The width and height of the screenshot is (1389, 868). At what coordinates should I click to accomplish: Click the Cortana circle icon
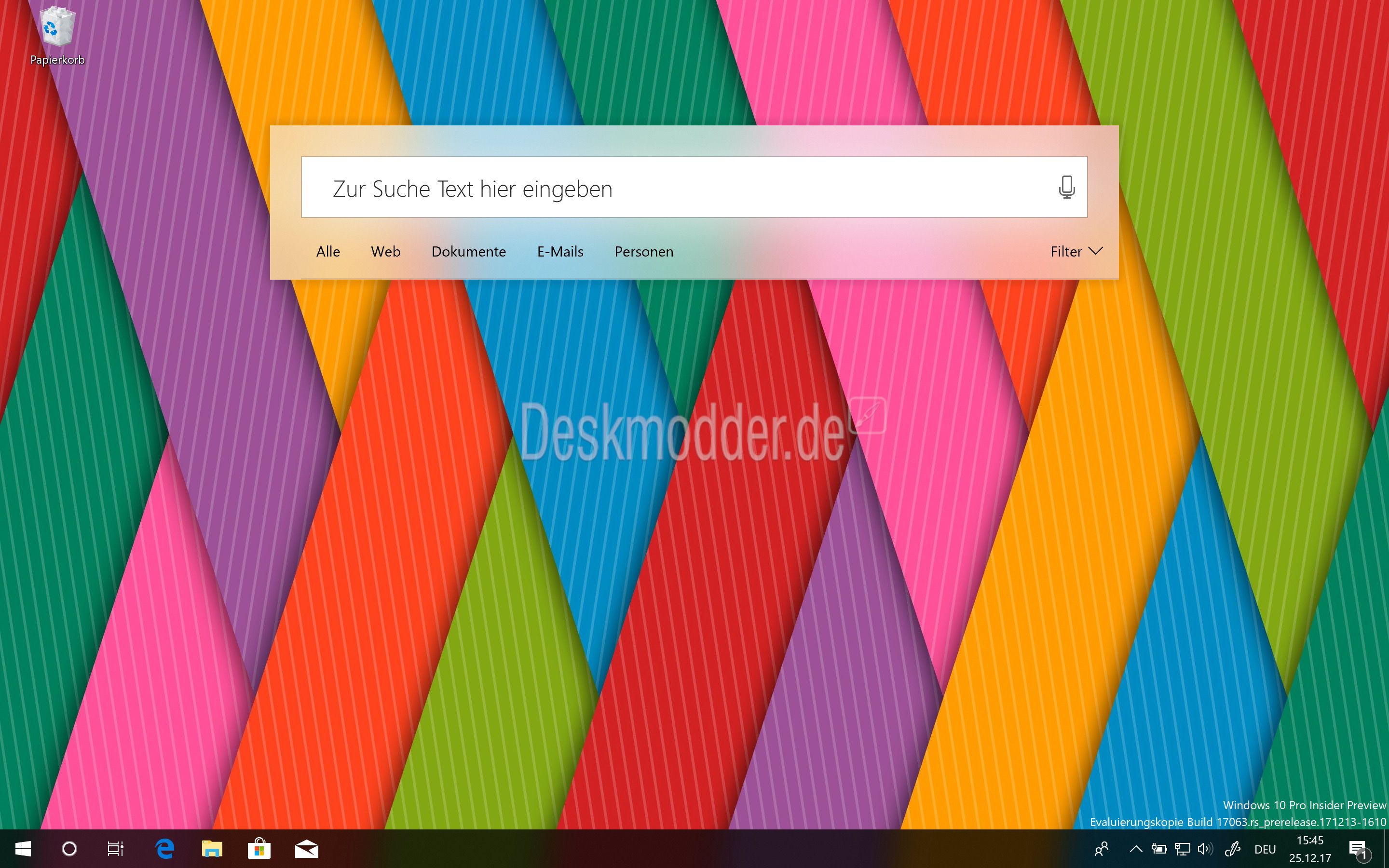(x=69, y=849)
